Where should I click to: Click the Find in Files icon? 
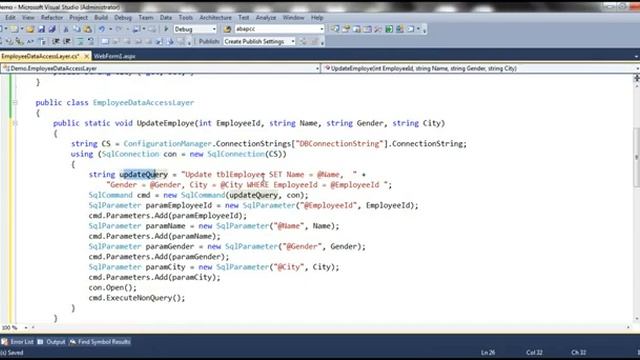point(227,29)
